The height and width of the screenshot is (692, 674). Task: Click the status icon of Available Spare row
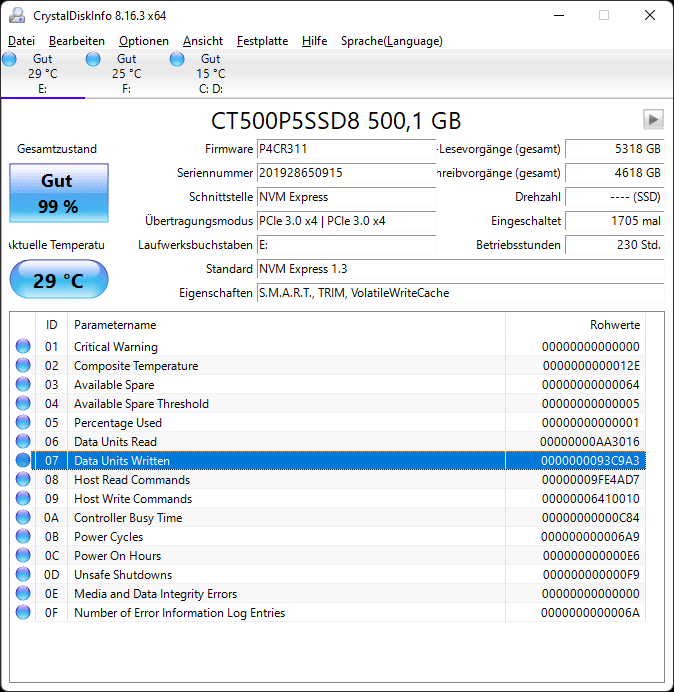tap(23, 384)
